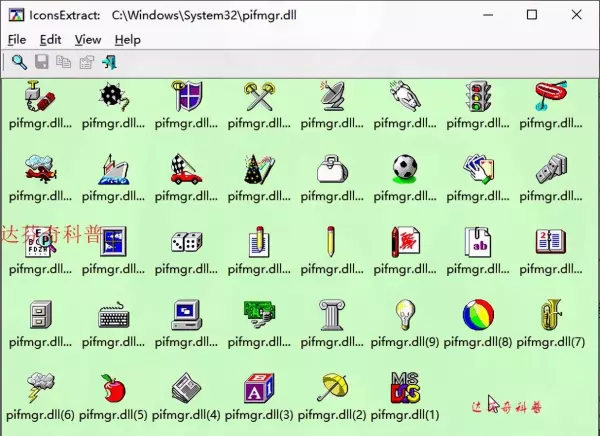Viewport: 600px width, 436px height.
Task: Select the pair of dice icon
Action: 186,242
